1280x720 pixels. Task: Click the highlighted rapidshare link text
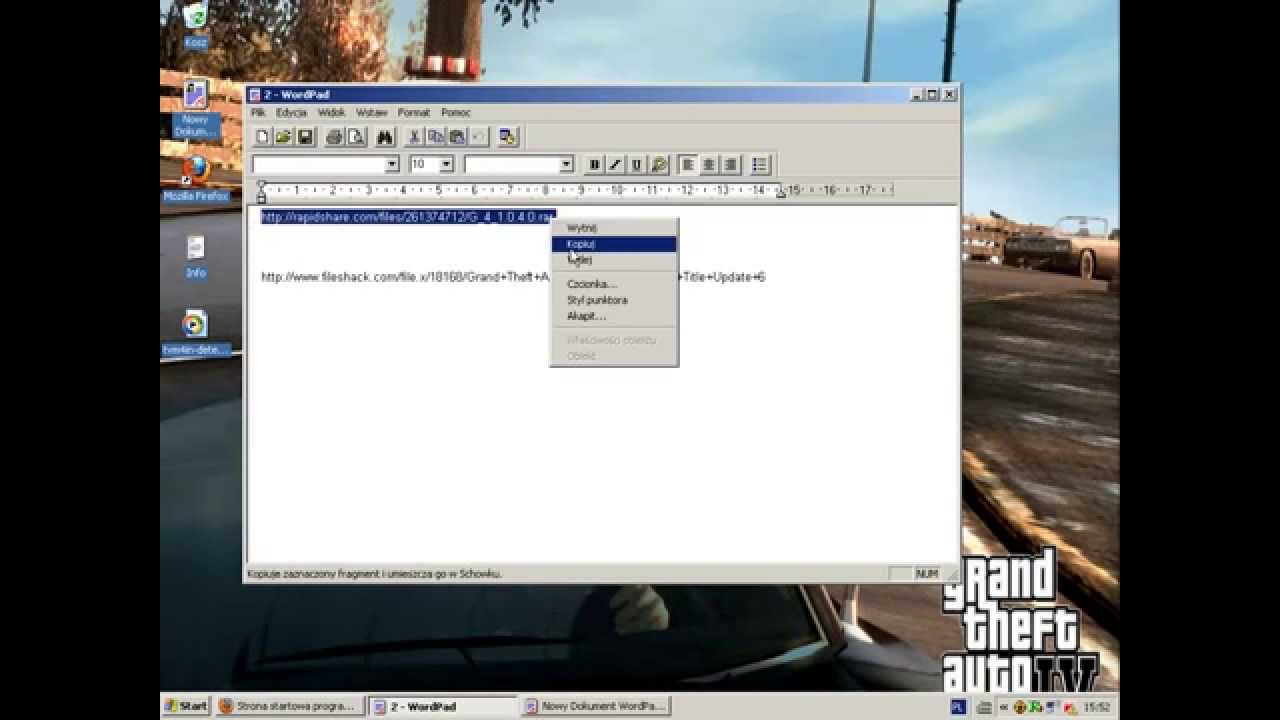pyautogui.click(x=407, y=217)
